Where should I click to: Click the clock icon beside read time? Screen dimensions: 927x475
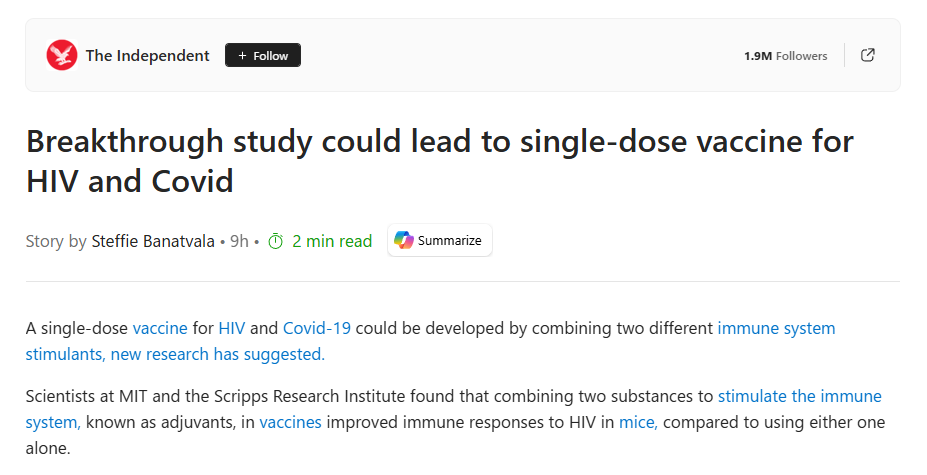[x=275, y=241]
